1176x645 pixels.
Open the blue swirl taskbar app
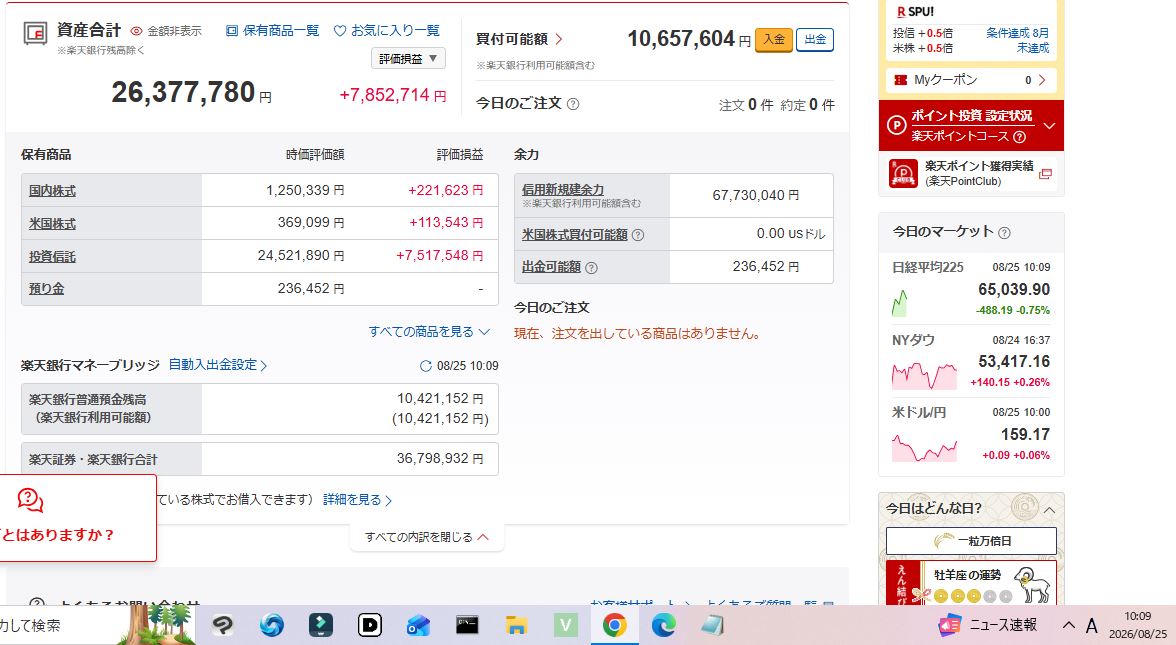tap(272, 625)
